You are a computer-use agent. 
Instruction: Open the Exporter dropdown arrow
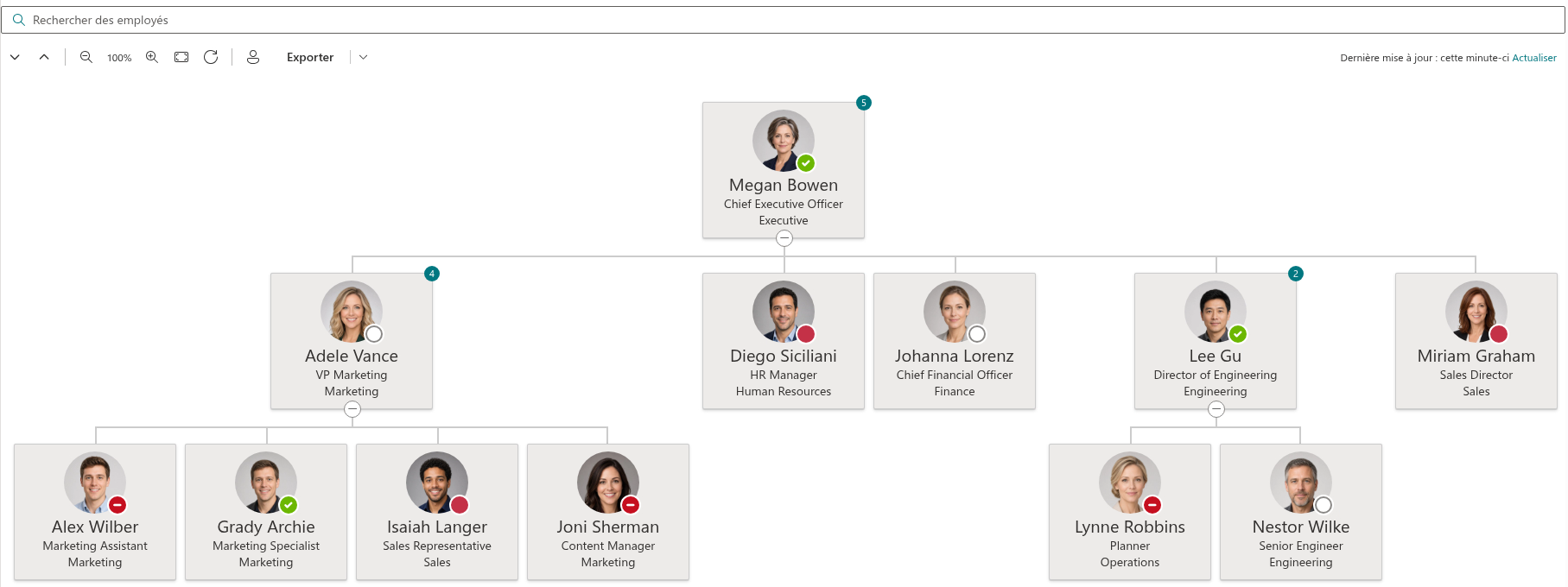364,57
